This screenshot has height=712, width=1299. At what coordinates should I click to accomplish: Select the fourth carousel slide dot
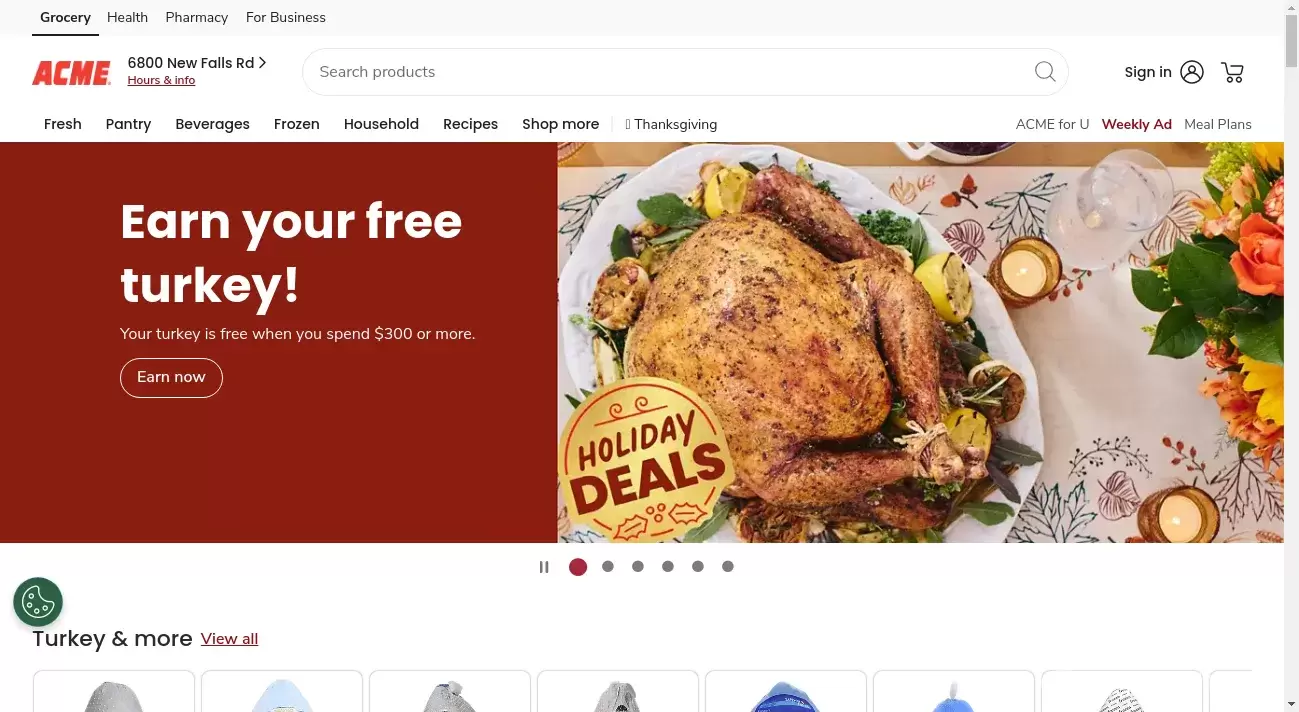668,566
